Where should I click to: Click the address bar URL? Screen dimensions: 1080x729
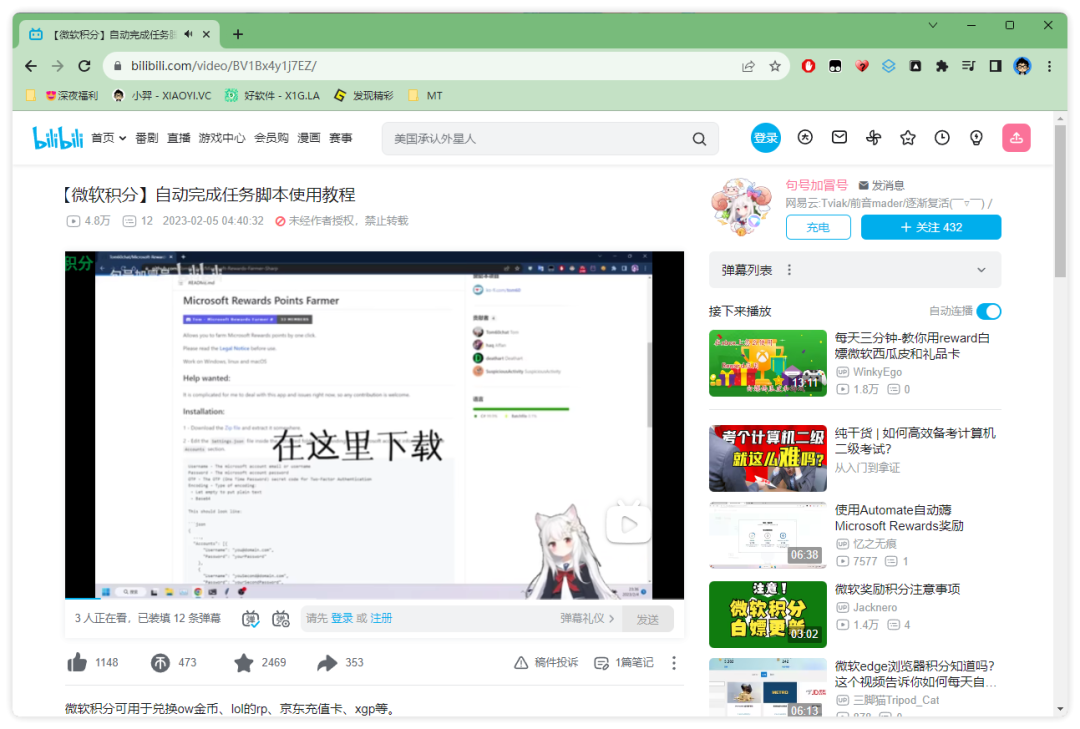tap(224, 66)
